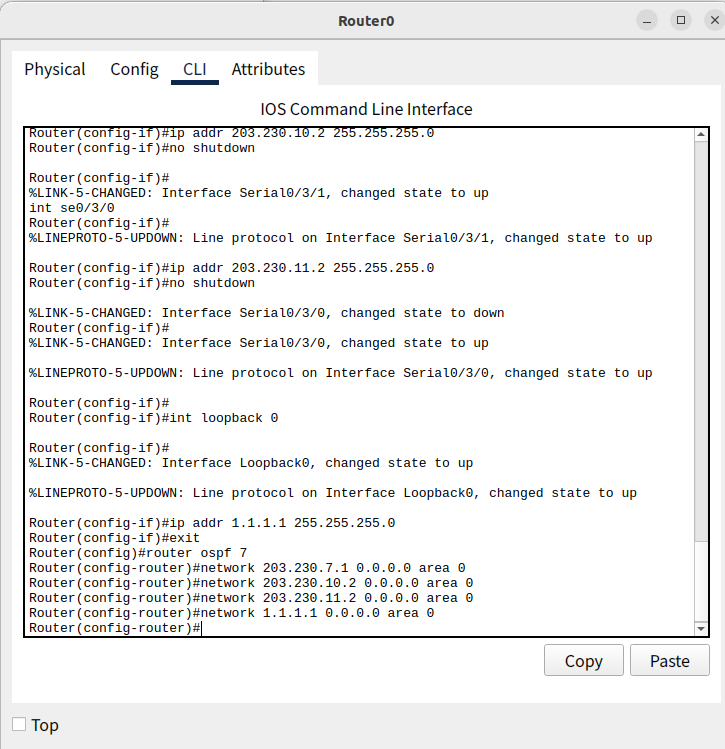Viewport: 725px width, 749px height.
Task: Enable the Top checkbox
Action: (19, 724)
